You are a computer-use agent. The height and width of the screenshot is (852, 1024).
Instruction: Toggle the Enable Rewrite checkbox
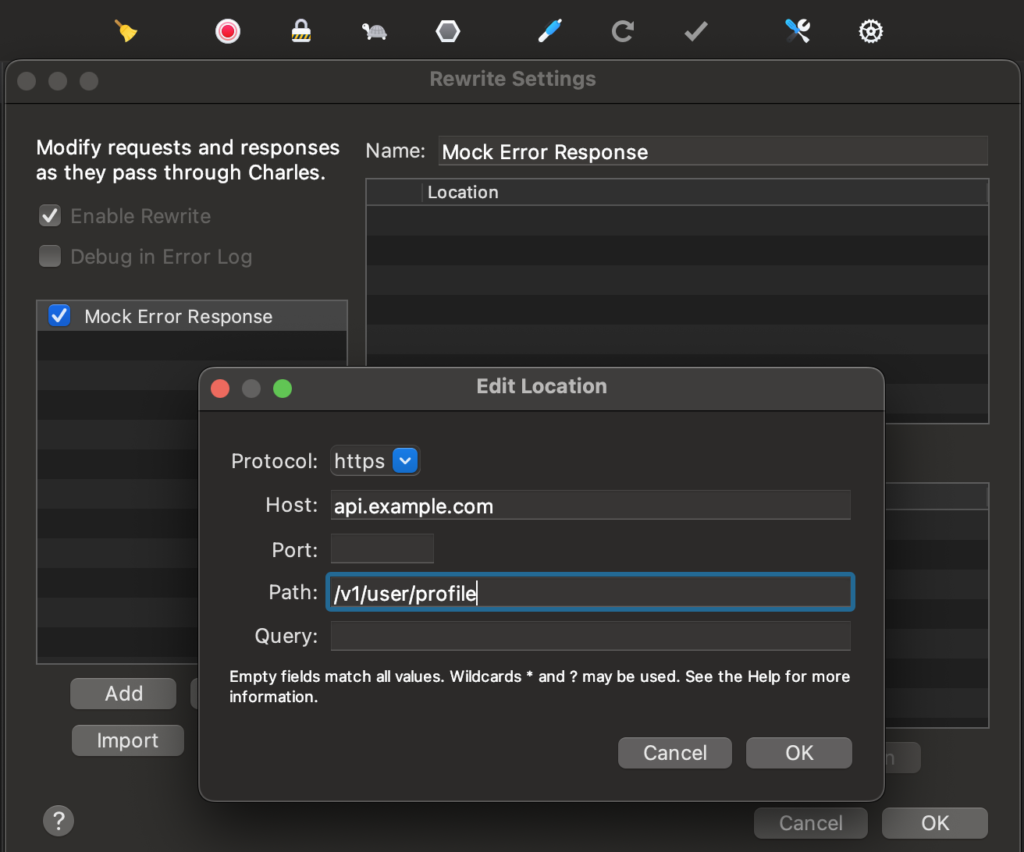tap(50, 216)
